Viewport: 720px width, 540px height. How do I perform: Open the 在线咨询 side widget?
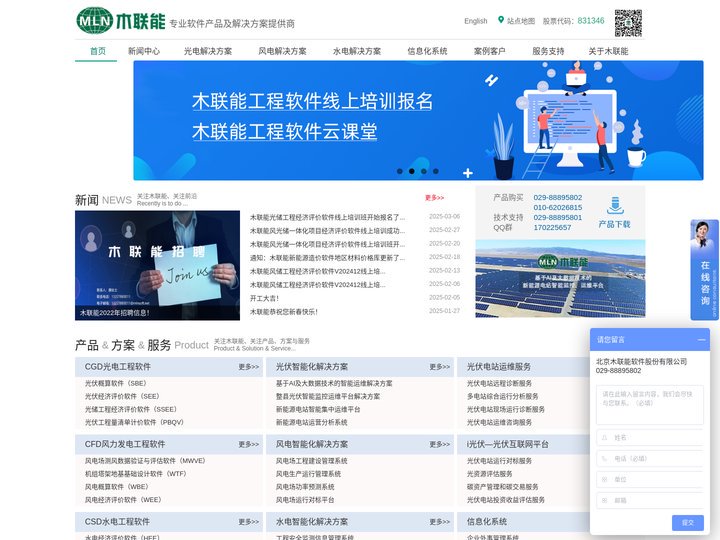(x=704, y=270)
